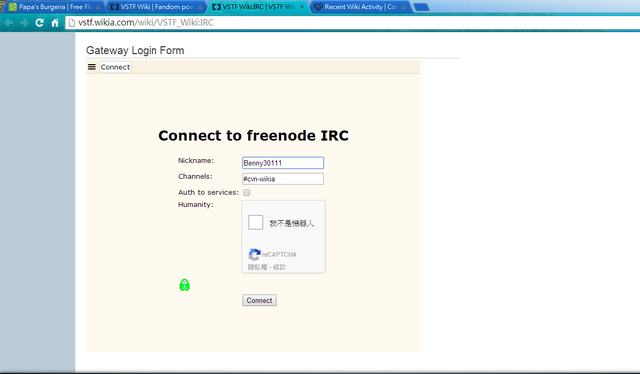Click the reCAPTCHA text label
Screen dimensions: 640x374
pos(279,254)
